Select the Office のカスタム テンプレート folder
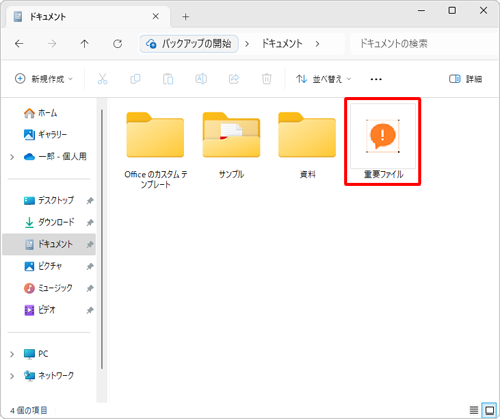Image resolution: width=500 pixels, height=419 pixels. [x=155, y=150]
